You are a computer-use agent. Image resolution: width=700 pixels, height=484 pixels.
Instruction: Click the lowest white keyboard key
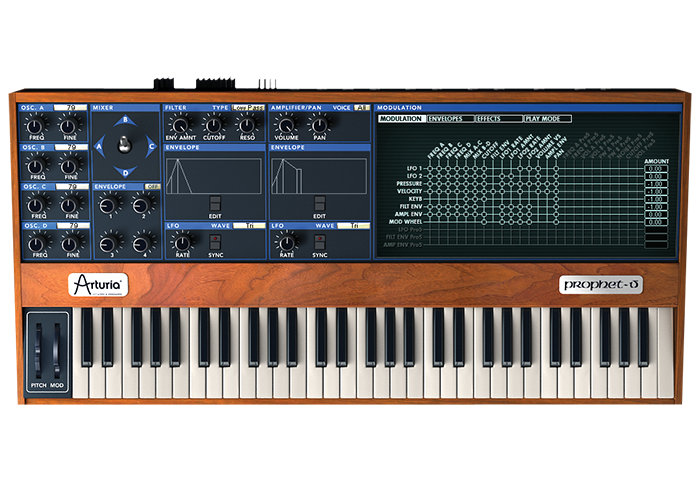80,382
